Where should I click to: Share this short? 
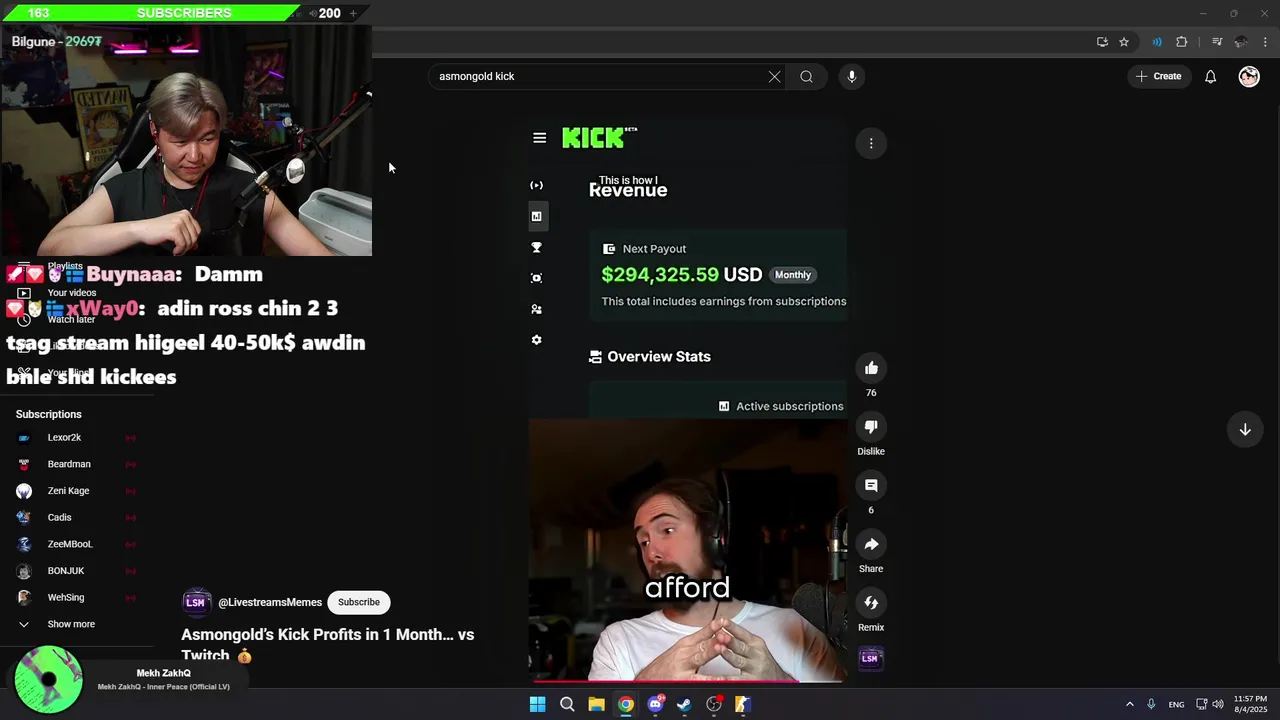pos(871,544)
